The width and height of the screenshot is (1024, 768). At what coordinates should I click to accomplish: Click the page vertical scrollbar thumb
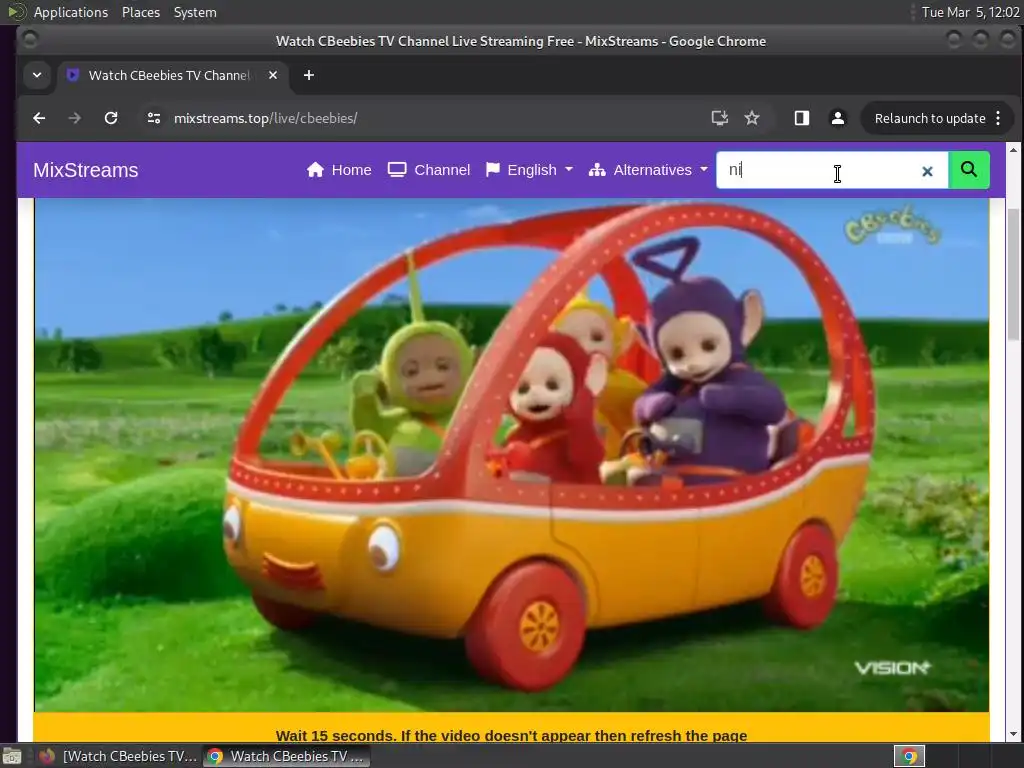pyautogui.click(x=1013, y=274)
